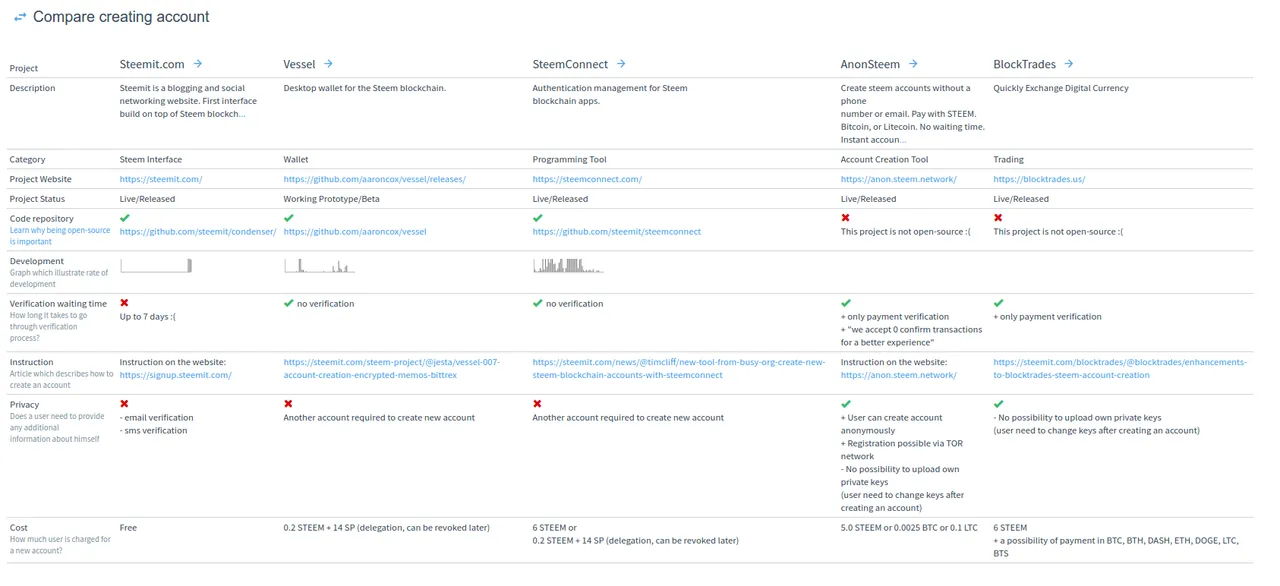1280x586 pixels.
Task: Click the Steemit.com column heading
Action: tap(152, 64)
